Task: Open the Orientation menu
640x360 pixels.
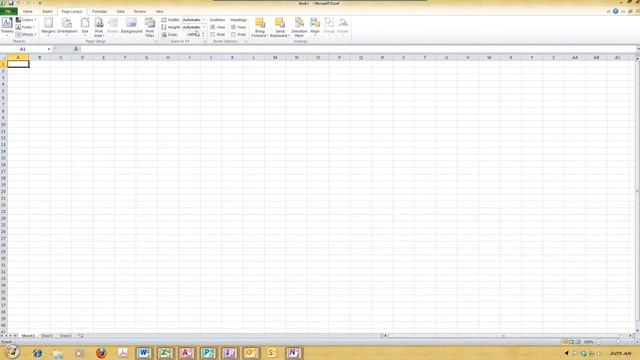Action: [67, 27]
